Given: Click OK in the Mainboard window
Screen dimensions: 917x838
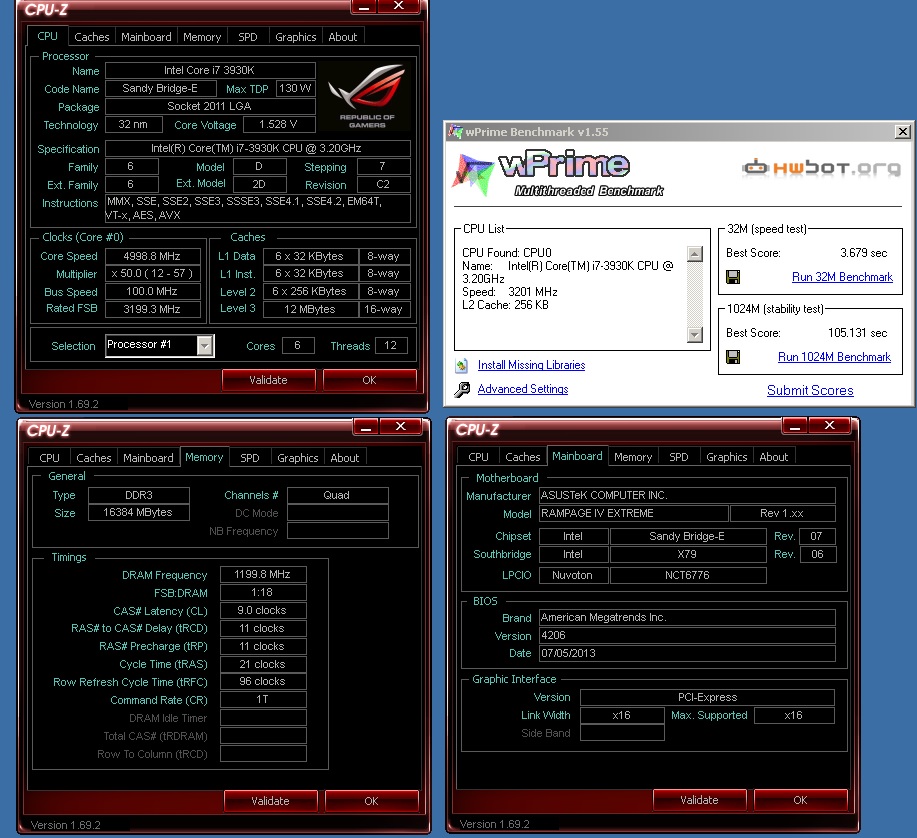Looking at the screenshot, I should point(801,800).
